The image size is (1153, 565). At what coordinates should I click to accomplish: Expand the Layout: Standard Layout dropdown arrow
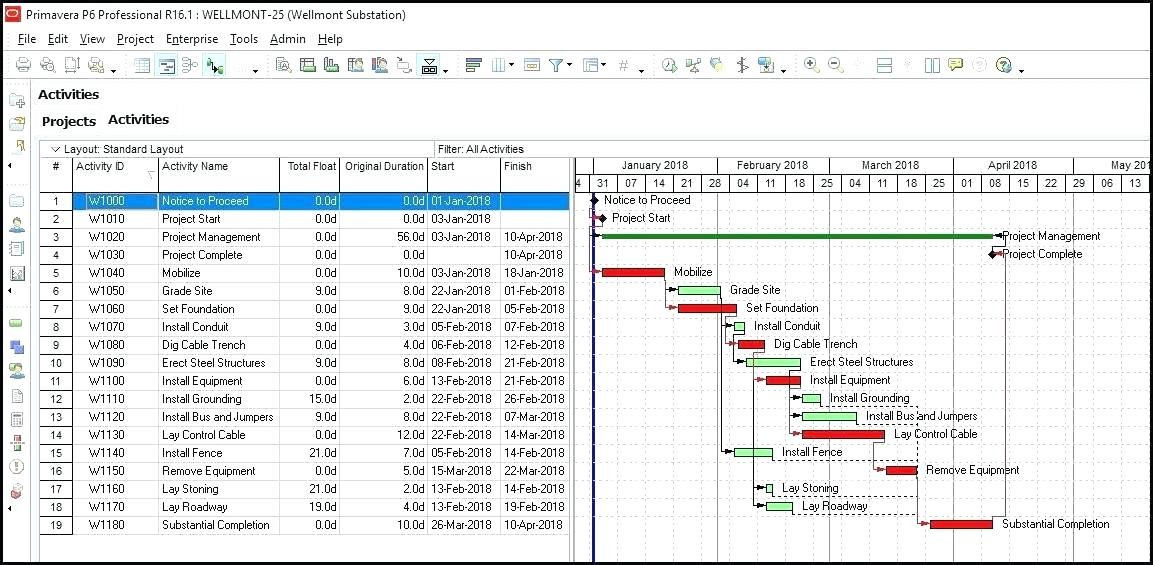[55, 149]
